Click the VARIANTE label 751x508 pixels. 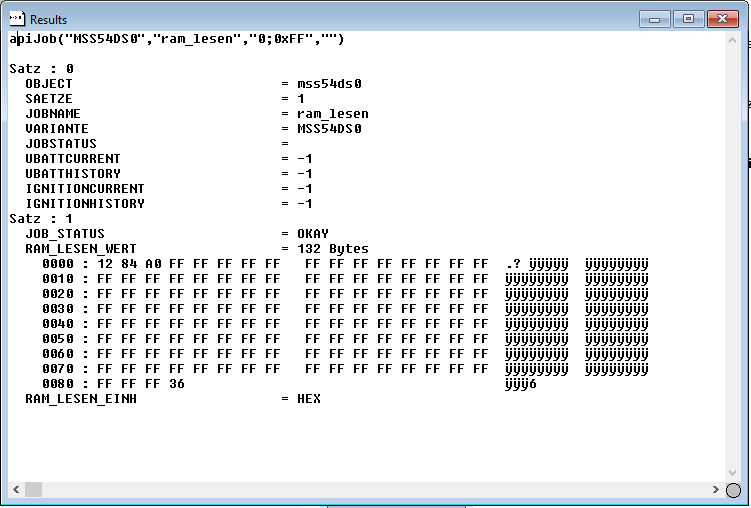(57, 129)
